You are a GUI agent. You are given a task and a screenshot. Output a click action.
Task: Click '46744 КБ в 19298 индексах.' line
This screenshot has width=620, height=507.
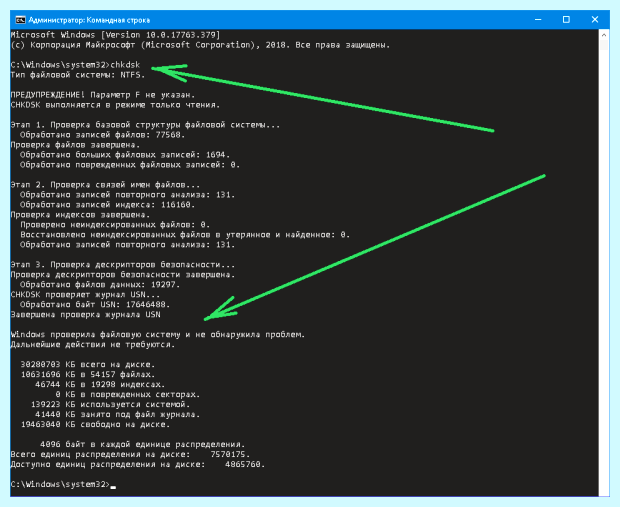[x=100, y=384]
